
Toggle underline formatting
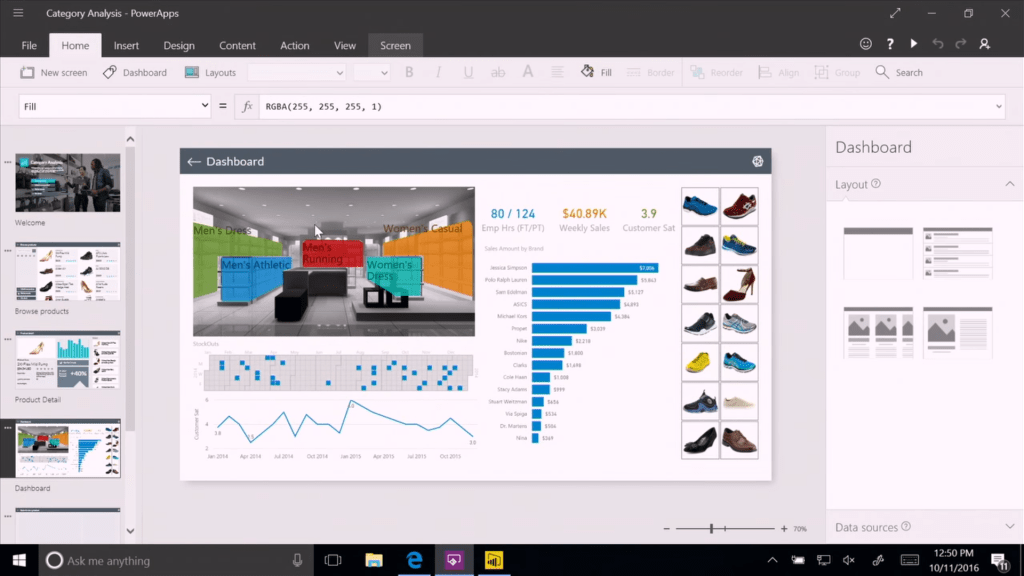(466, 71)
